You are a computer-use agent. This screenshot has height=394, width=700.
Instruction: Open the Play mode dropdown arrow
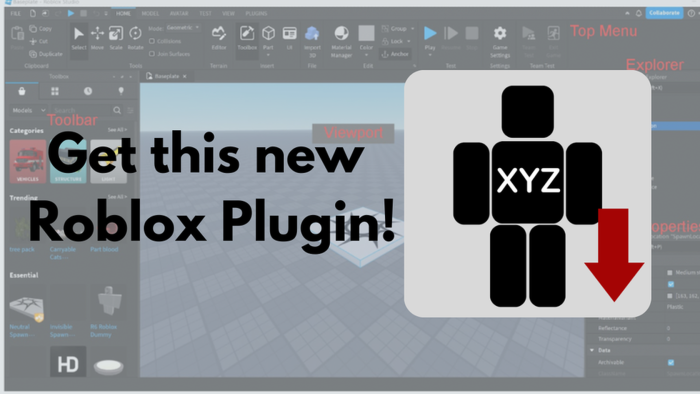(x=430, y=55)
